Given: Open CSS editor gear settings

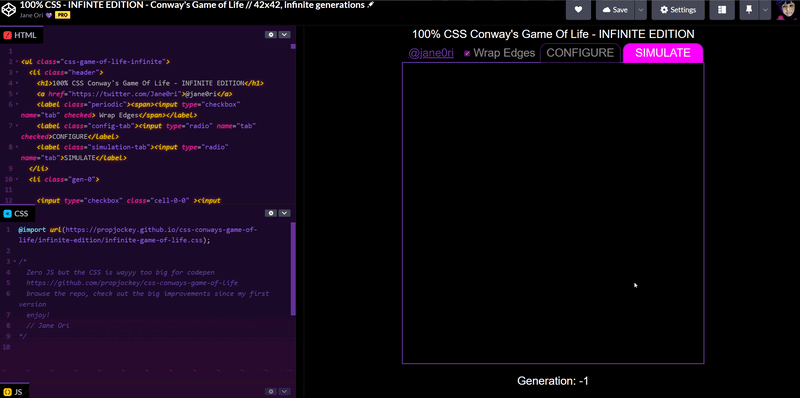Looking at the screenshot, I should tap(271, 213).
